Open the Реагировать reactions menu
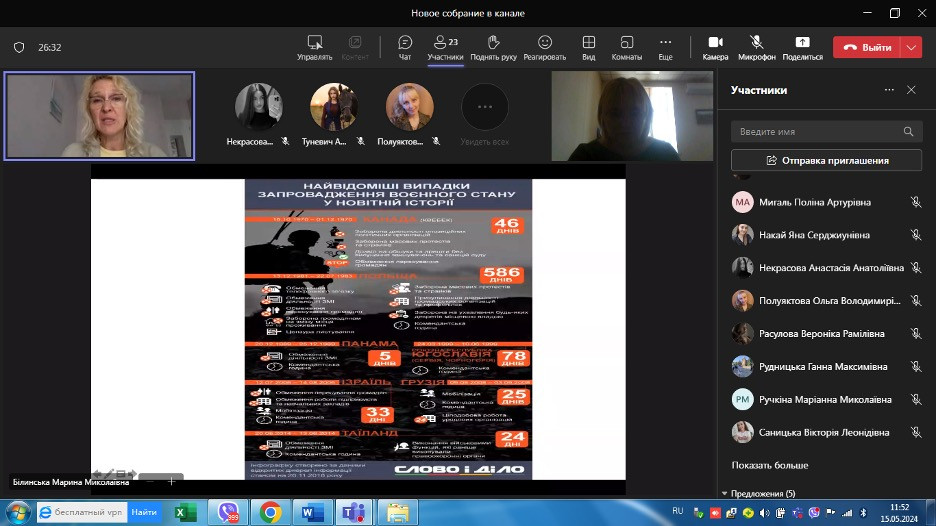936x526 pixels. tap(544, 47)
